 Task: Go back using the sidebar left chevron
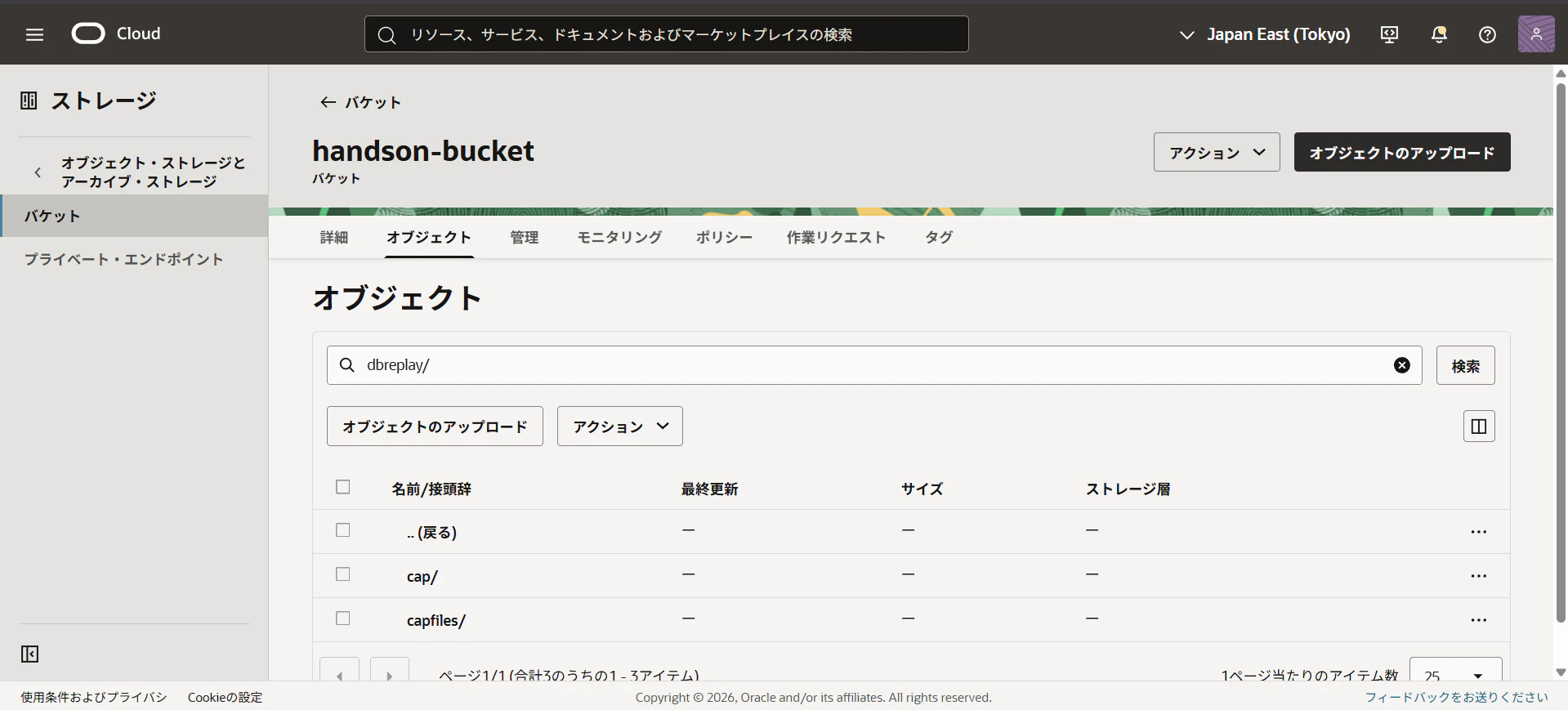click(x=38, y=172)
